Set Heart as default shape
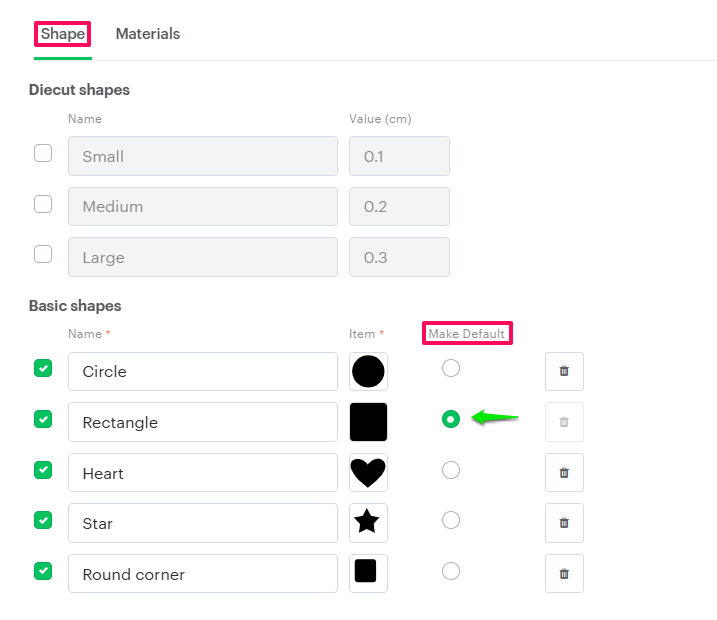This screenshot has height=620, width=717. point(451,470)
